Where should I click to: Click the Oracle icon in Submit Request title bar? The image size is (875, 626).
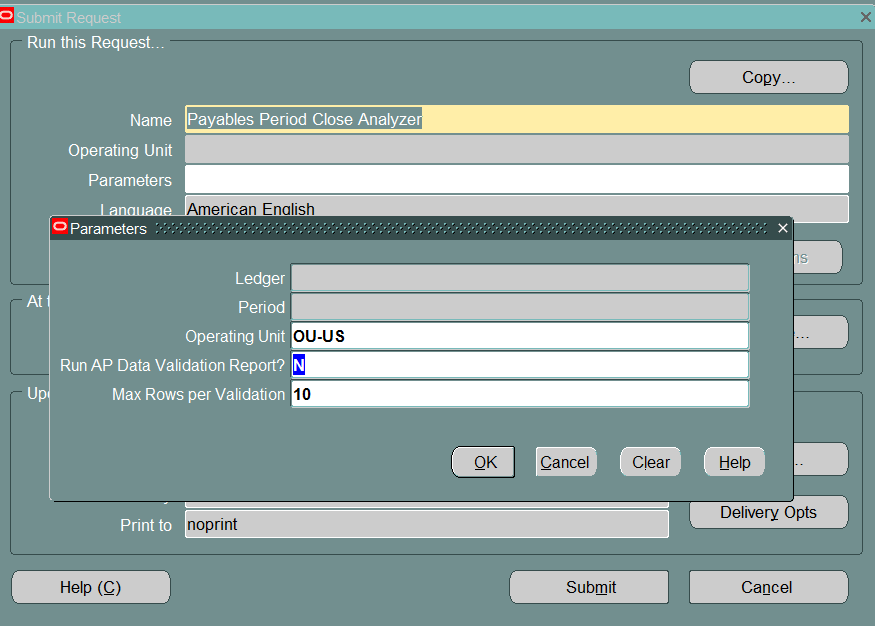pos(7,16)
